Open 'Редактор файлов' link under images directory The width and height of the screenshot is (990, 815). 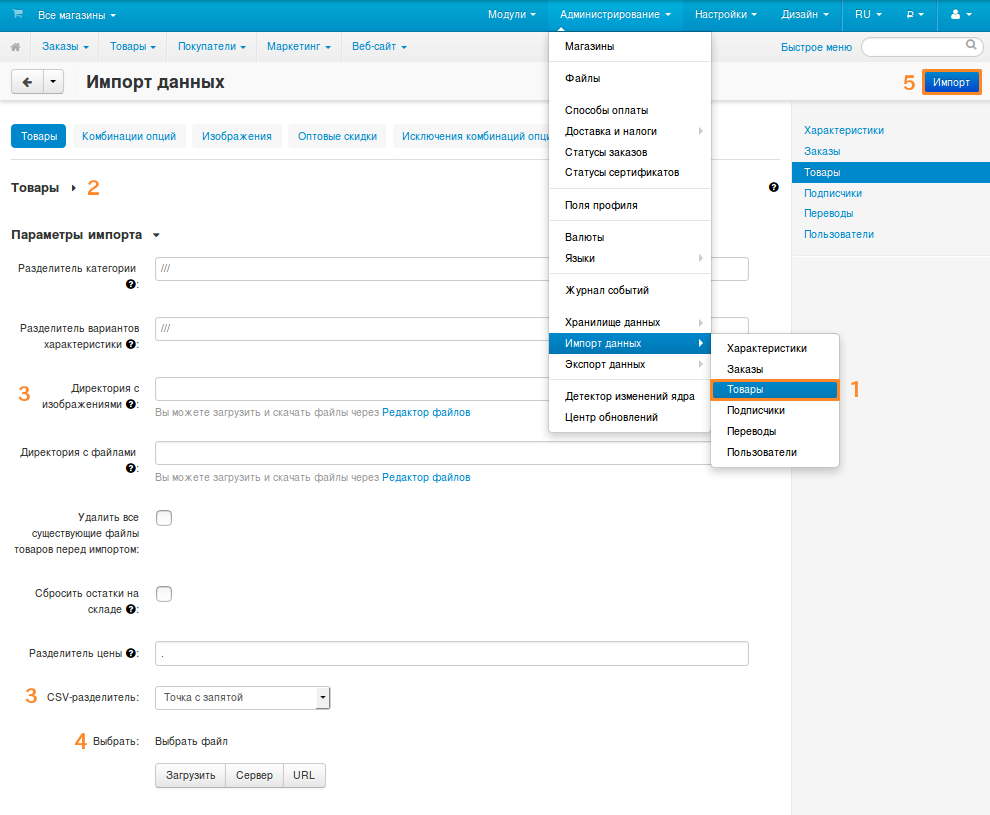(426, 412)
